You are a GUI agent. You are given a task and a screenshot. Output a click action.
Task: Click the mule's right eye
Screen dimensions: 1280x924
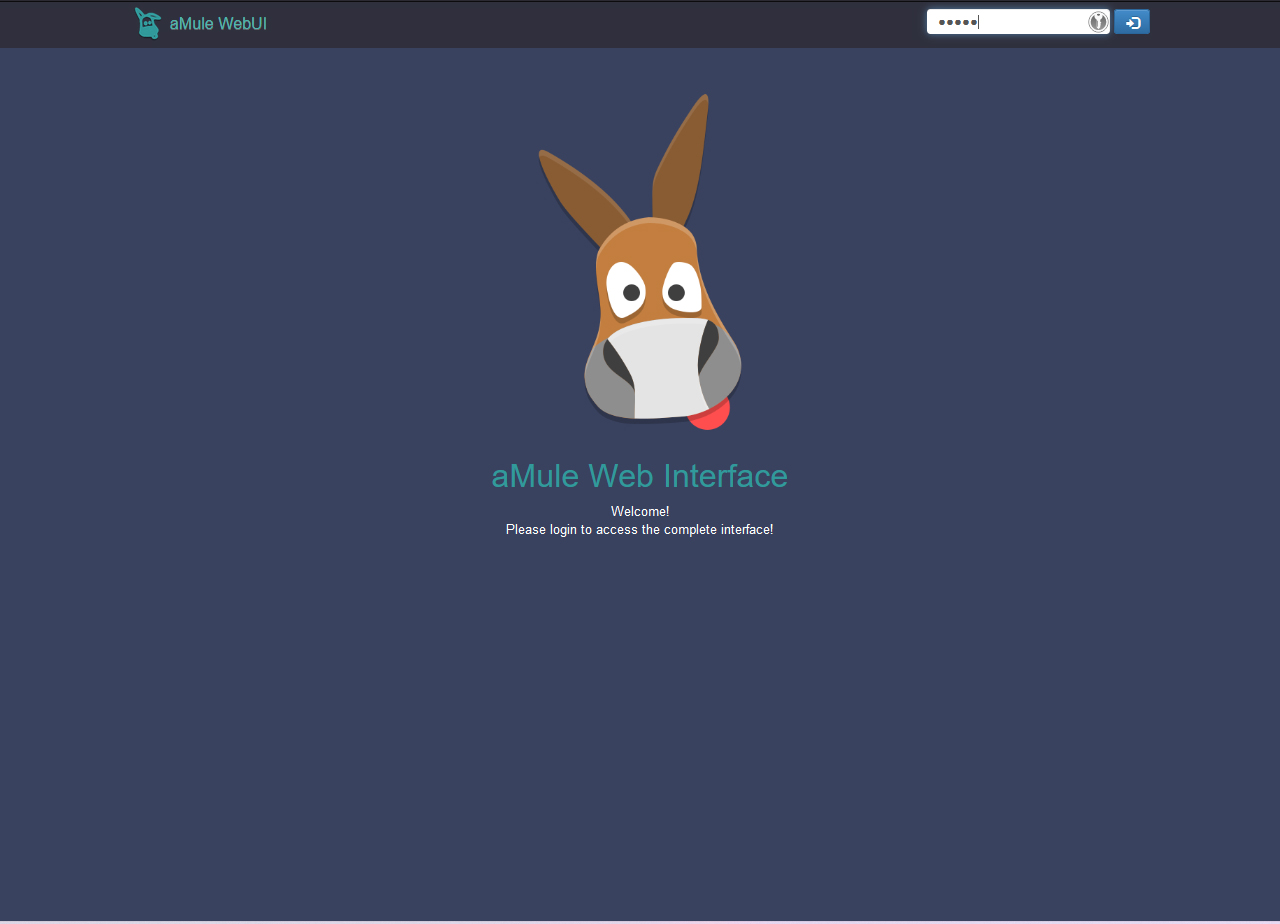click(678, 291)
